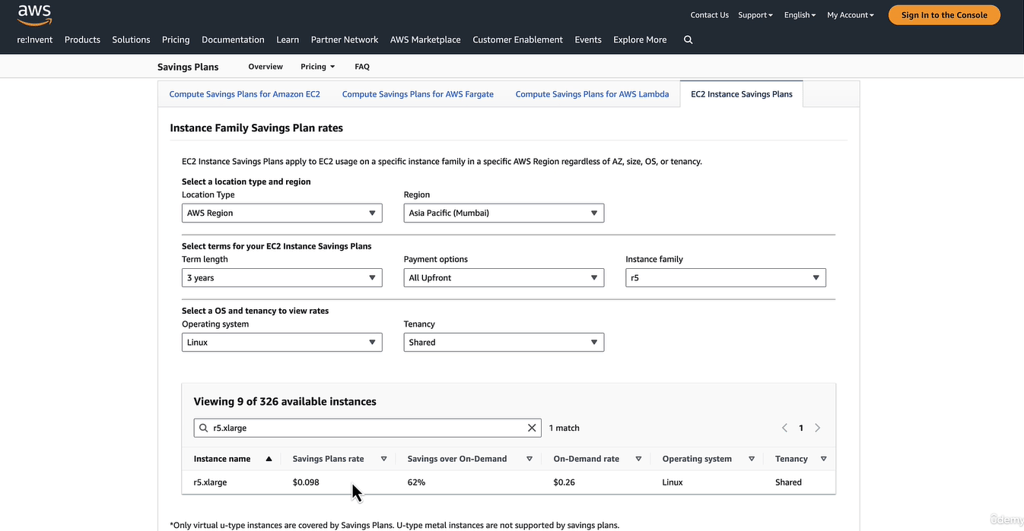The width and height of the screenshot is (1024, 531).
Task: Click the r5.xlarge instance name cell
Action: click(210, 482)
